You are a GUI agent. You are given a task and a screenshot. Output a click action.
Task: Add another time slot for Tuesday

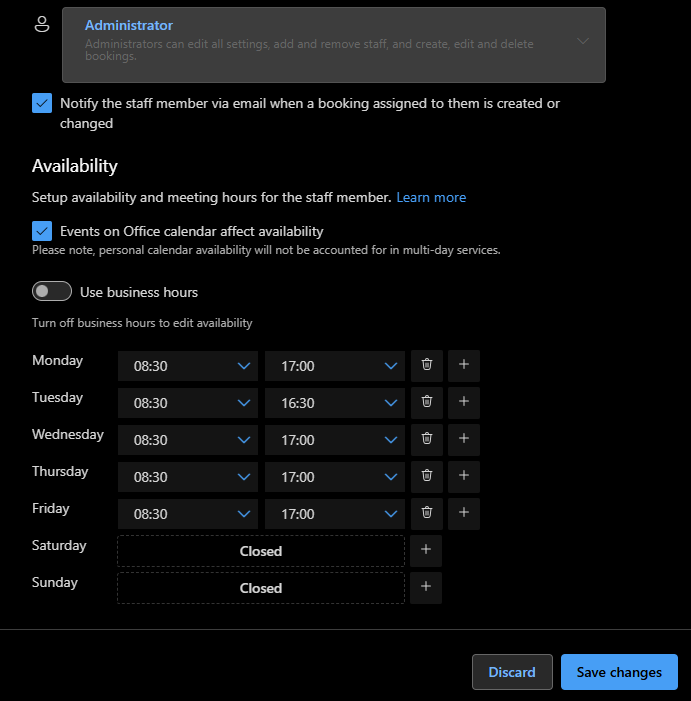[464, 403]
